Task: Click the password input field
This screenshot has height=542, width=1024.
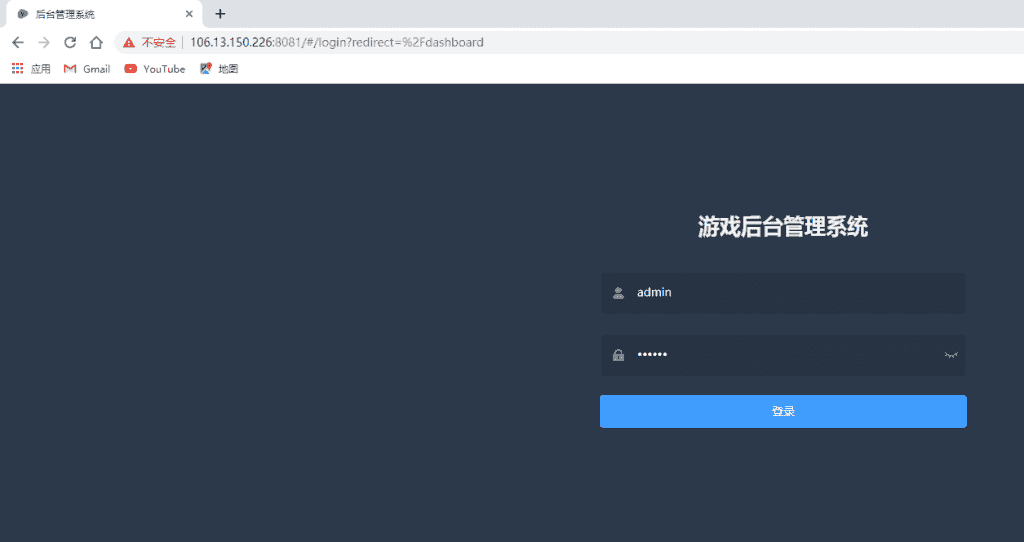Action: click(x=783, y=355)
